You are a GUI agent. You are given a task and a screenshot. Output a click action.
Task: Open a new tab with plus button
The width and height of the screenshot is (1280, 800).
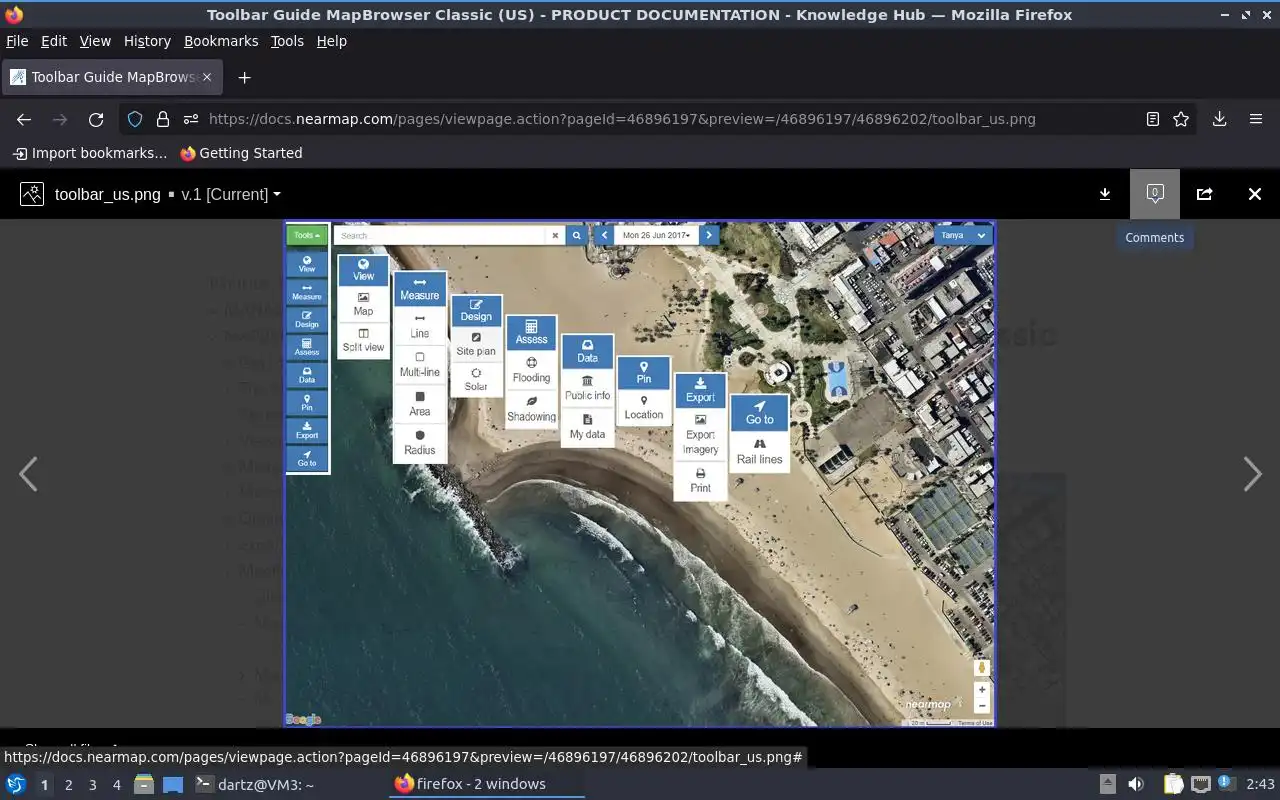tap(244, 77)
